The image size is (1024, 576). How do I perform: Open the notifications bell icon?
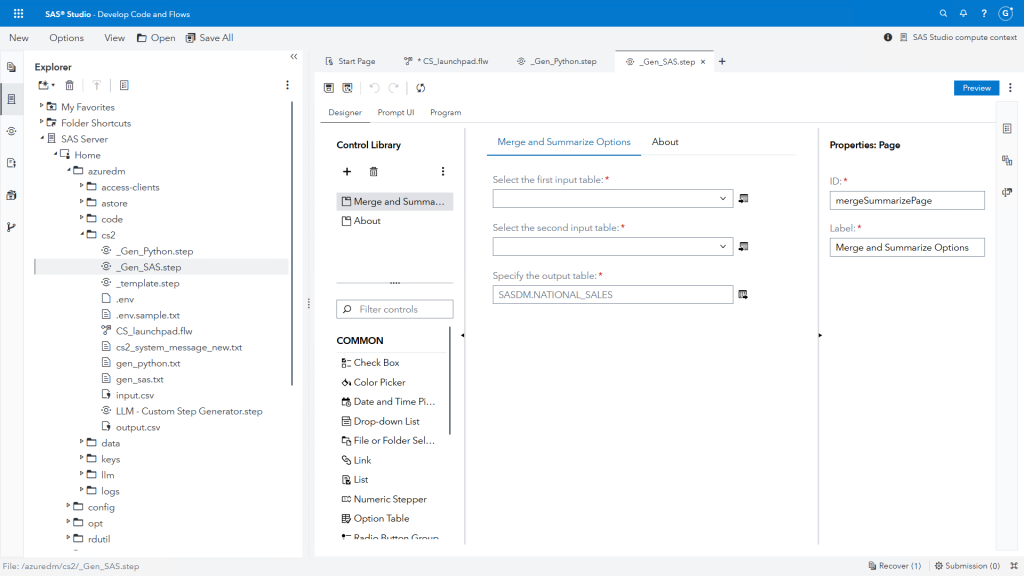(963, 14)
